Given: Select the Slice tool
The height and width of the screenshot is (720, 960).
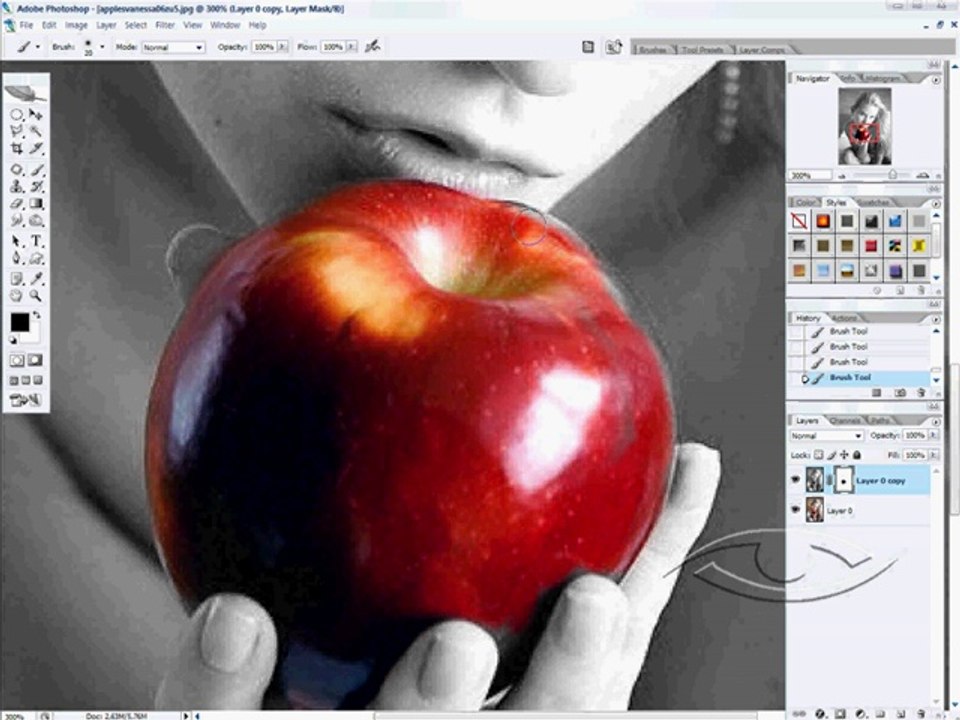Looking at the screenshot, I should click(x=36, y=148).
